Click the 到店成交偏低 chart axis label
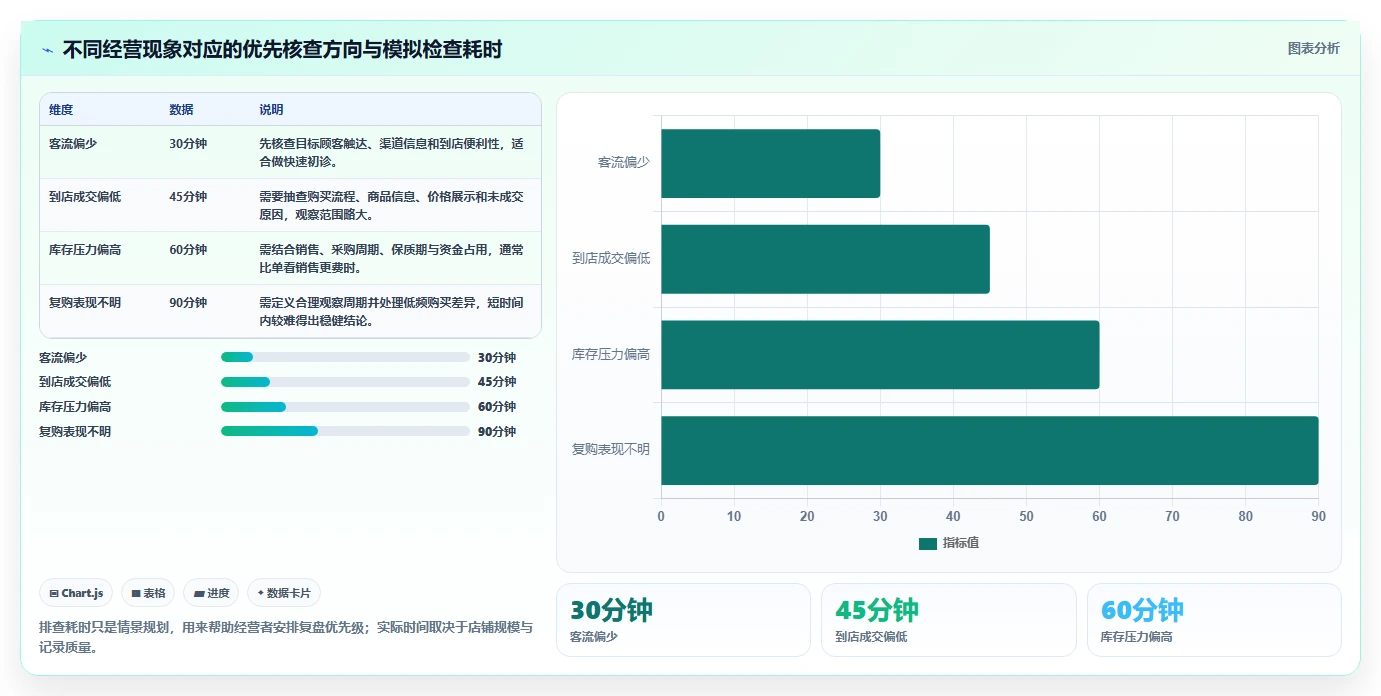 (x=611, y=258)
